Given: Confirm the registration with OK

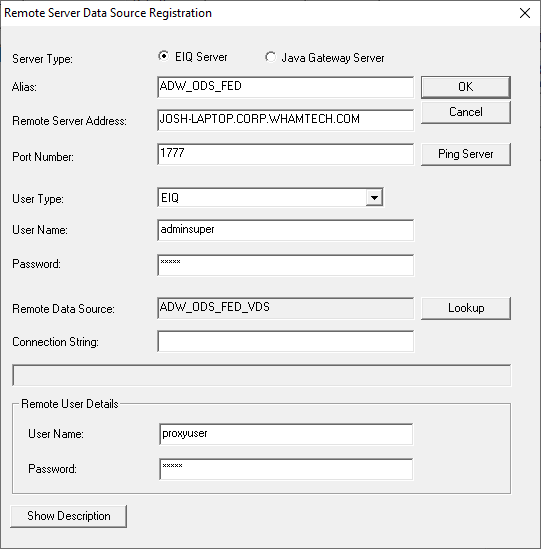Looking at the screenshot, I should [x=466, y=87].
